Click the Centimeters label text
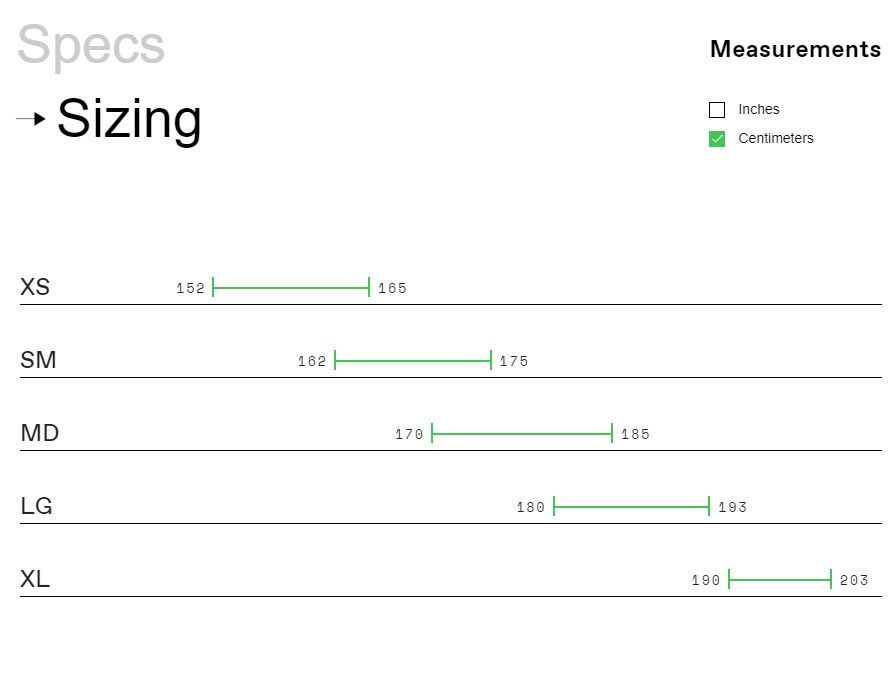This screenshot has height=673, width=892. click(x=777, y=138)
